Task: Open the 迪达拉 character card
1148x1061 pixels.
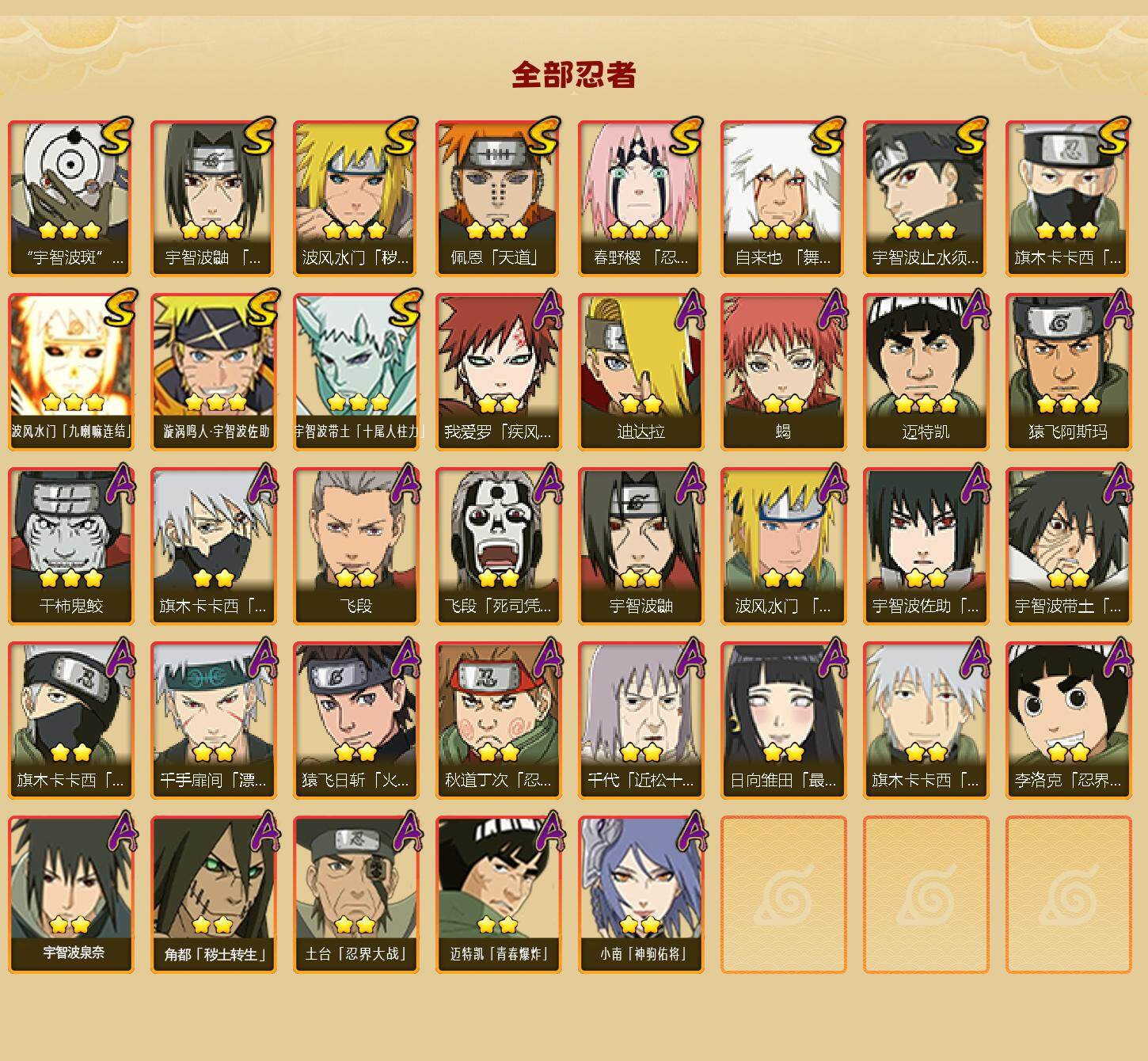Action: [x=641, y=372]
